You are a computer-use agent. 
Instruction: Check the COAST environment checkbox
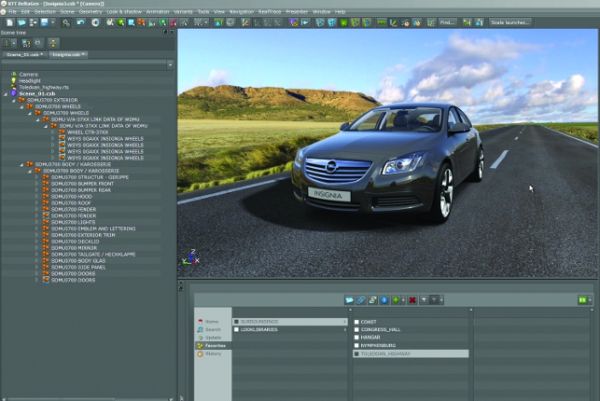[356, 321]
